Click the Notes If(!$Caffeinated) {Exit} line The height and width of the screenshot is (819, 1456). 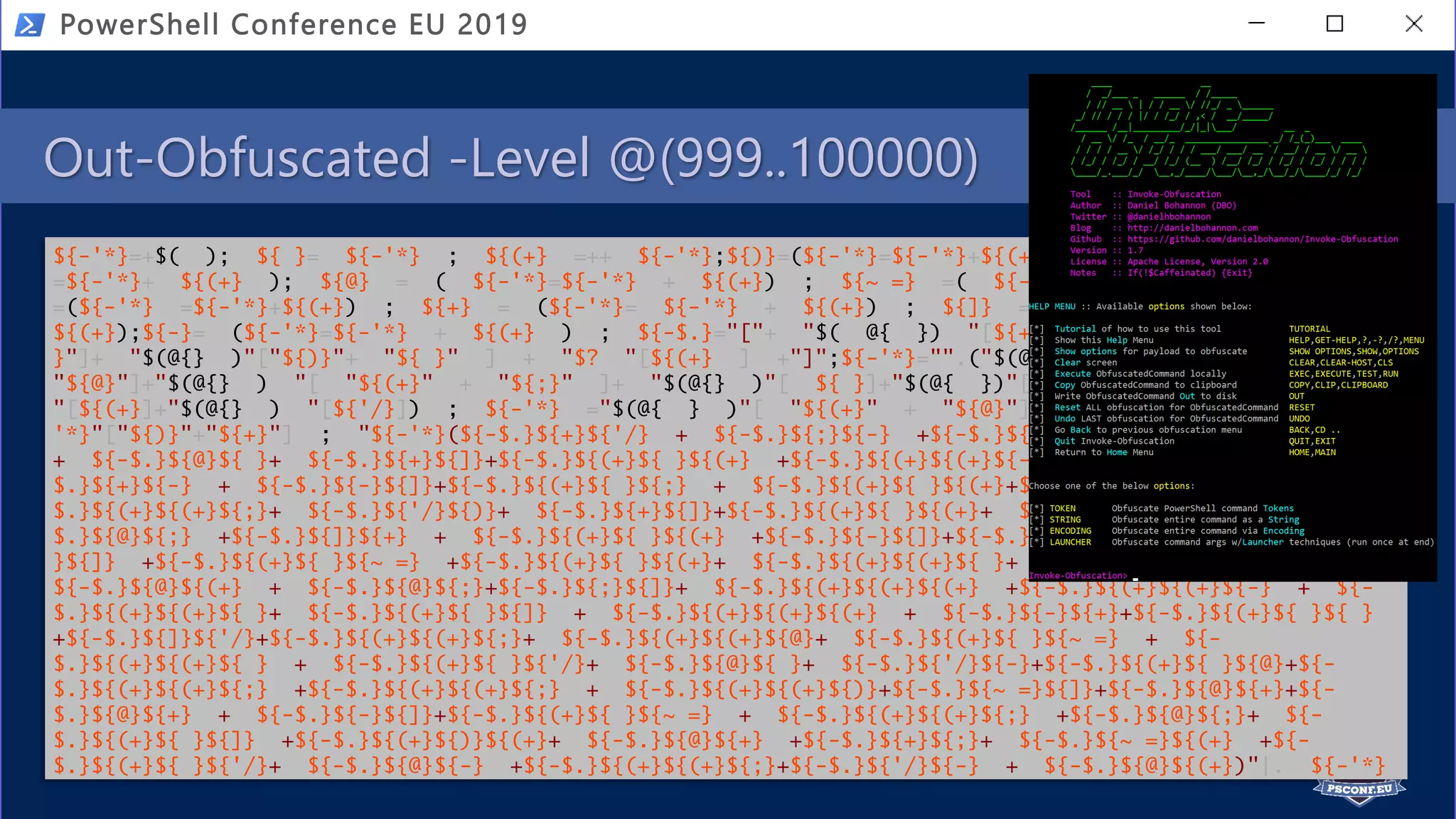tap(1161, 273)
